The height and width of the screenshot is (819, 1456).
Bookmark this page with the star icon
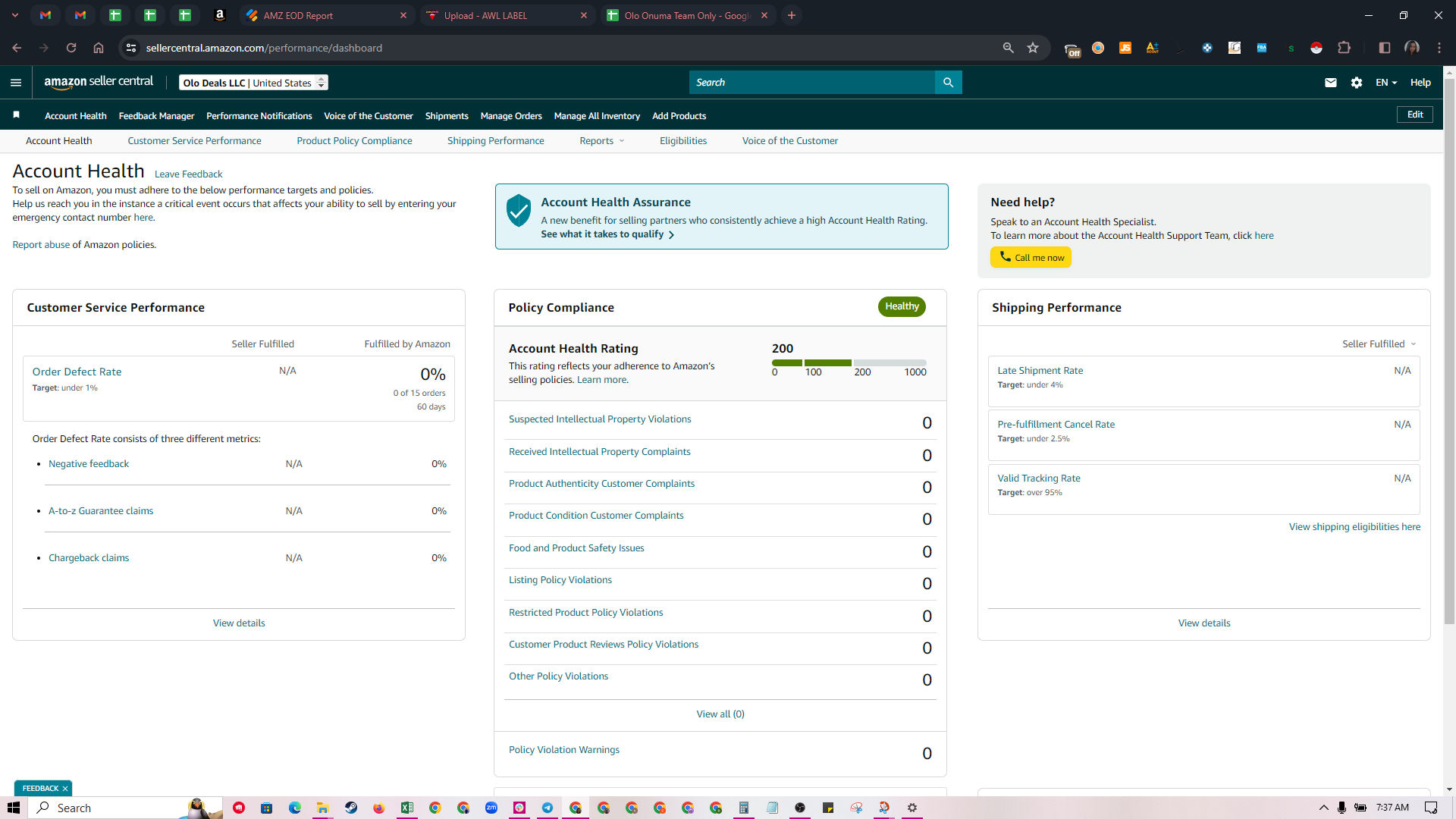click(1033, 48)
